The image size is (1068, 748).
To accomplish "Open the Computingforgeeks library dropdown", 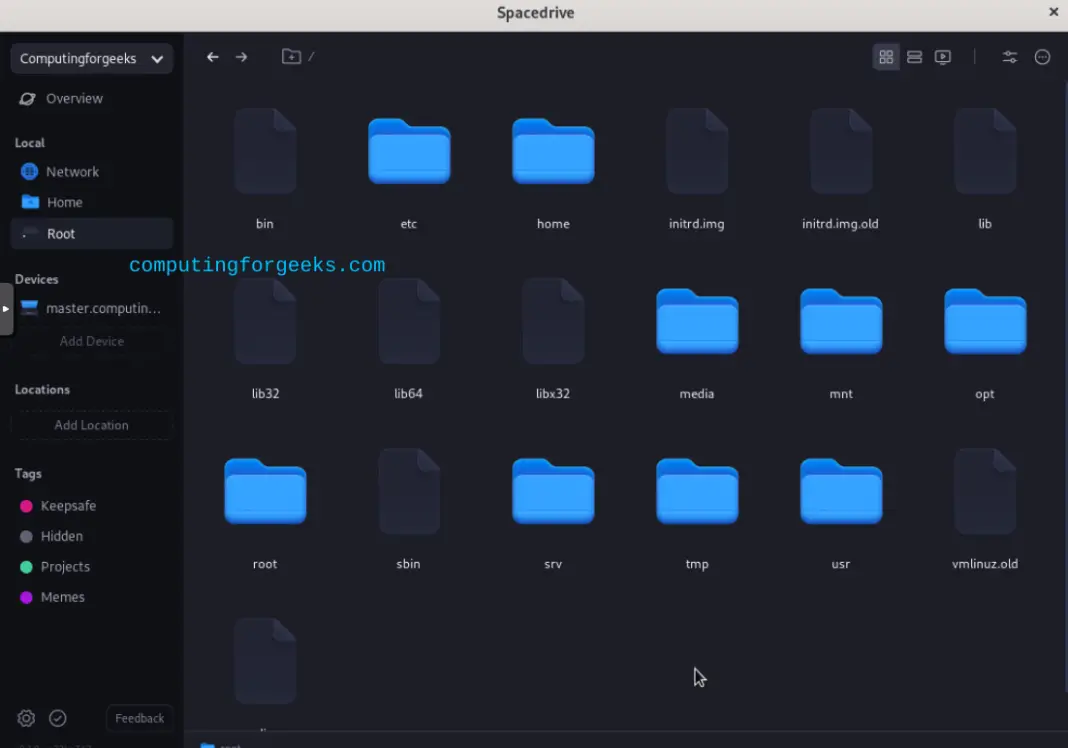I will [91, 58].
